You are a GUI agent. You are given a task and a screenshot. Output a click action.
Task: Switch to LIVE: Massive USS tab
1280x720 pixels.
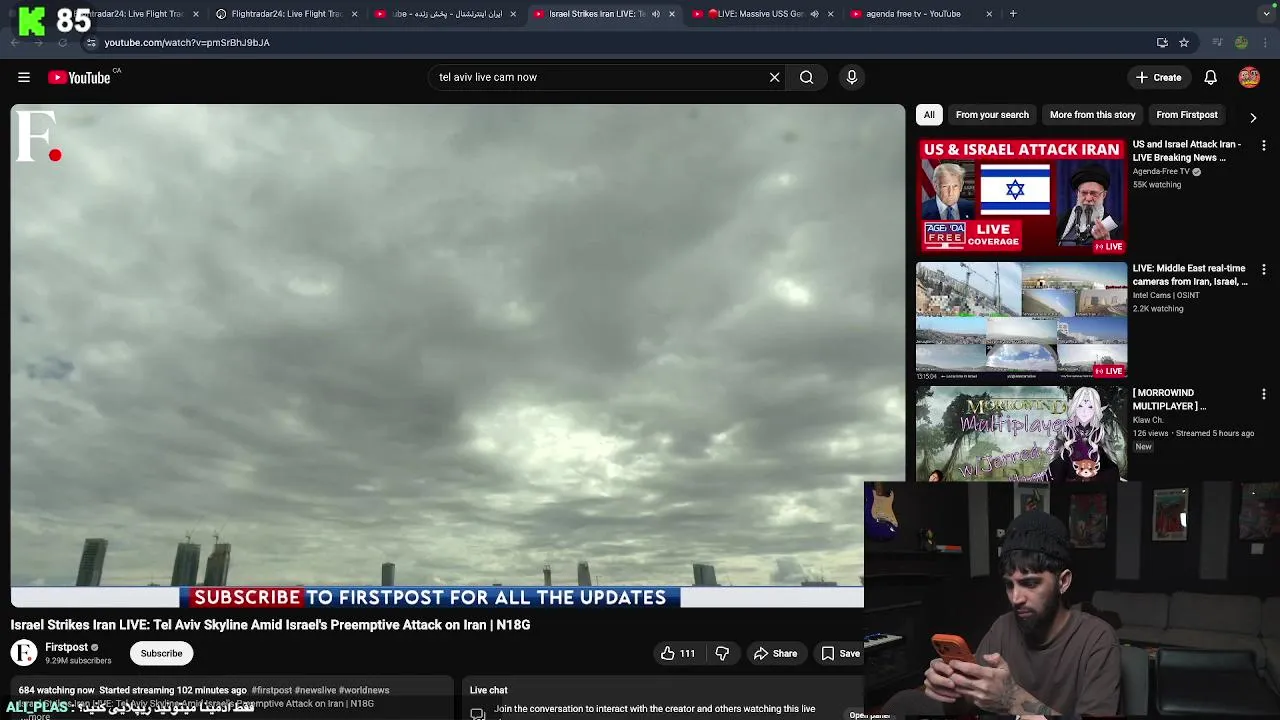coord(760,14)
